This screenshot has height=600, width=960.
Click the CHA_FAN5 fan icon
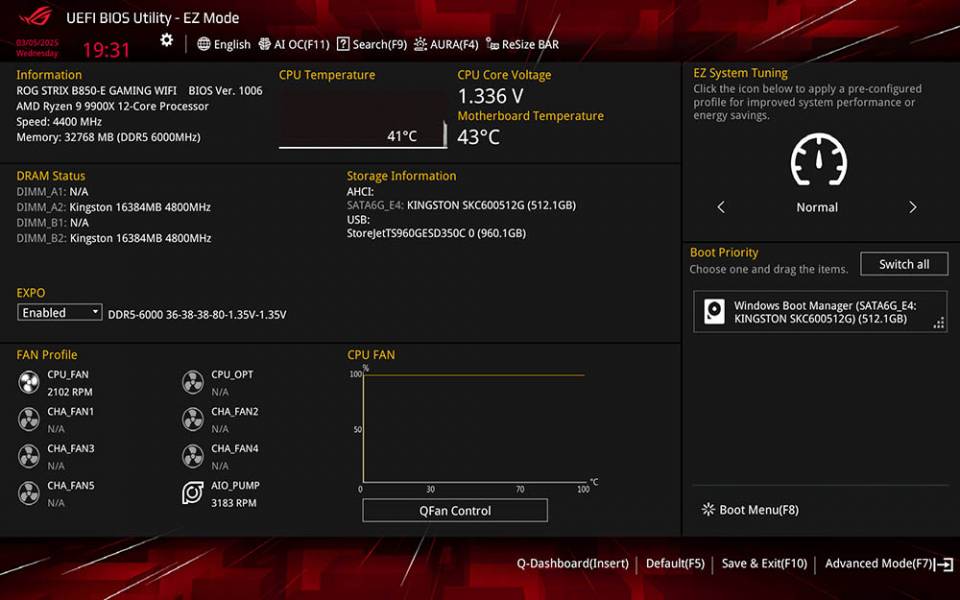[x=29, y=493]
